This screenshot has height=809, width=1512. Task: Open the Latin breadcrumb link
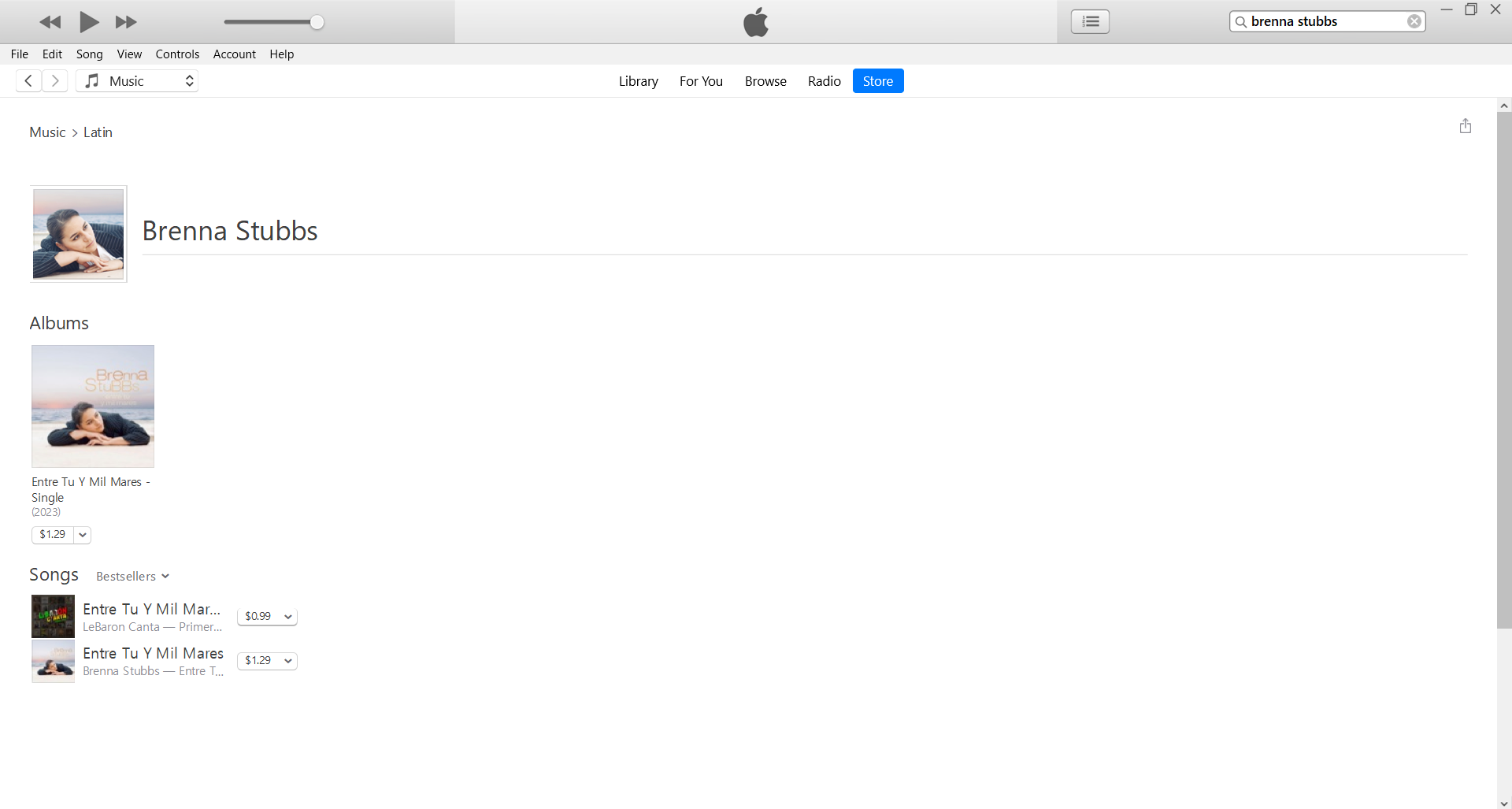click(98, 132)
